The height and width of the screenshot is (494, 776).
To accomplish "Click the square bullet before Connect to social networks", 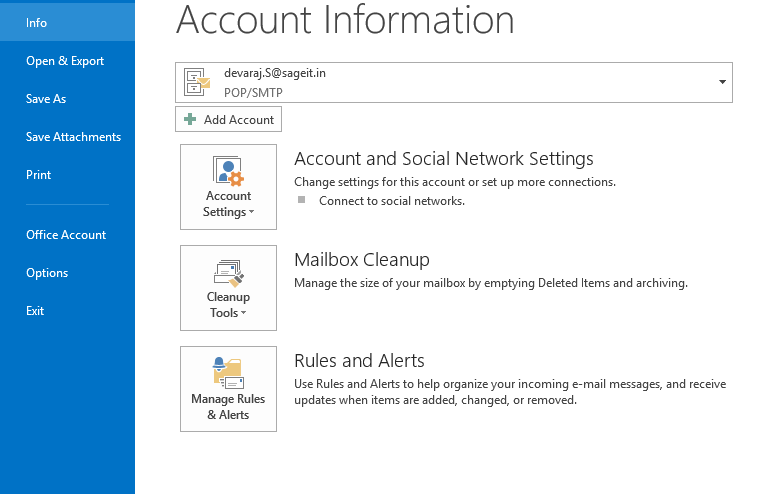I will click(x=301, y=200).
